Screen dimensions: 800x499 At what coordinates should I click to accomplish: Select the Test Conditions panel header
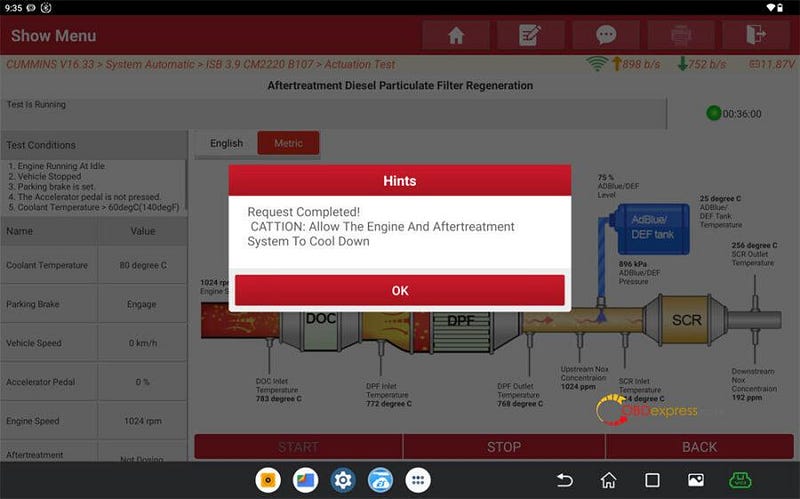(x=94, y=145)
